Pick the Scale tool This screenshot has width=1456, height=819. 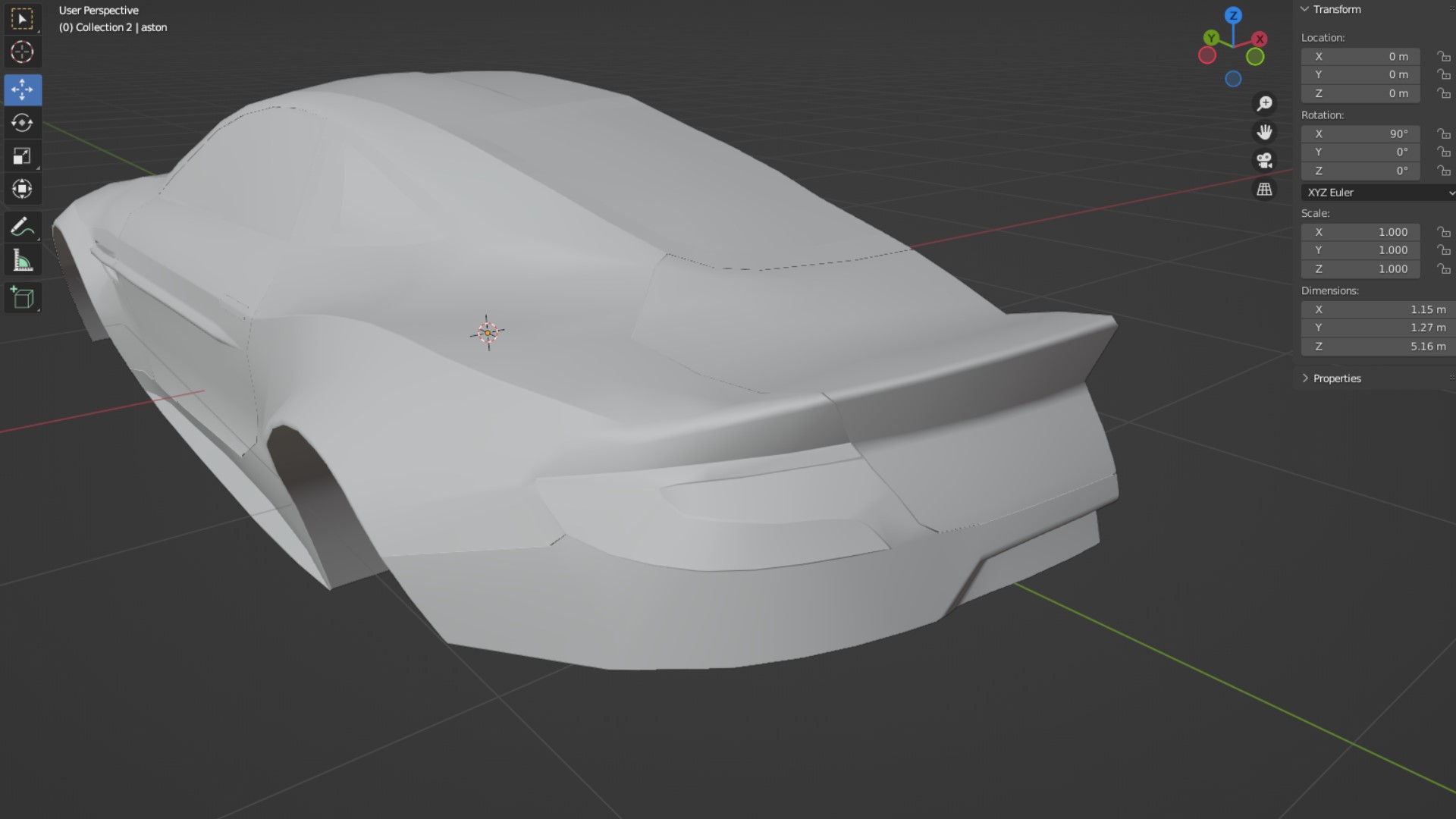point(22,156)
